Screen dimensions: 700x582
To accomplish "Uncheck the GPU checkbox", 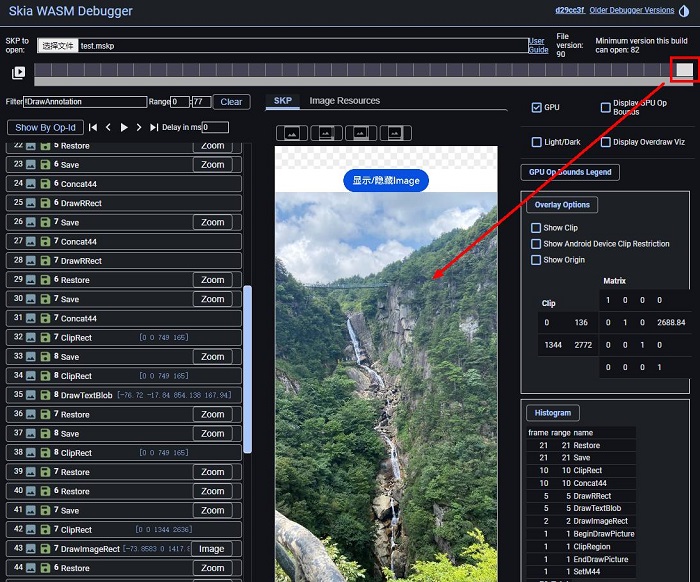I will click(537, 107).
